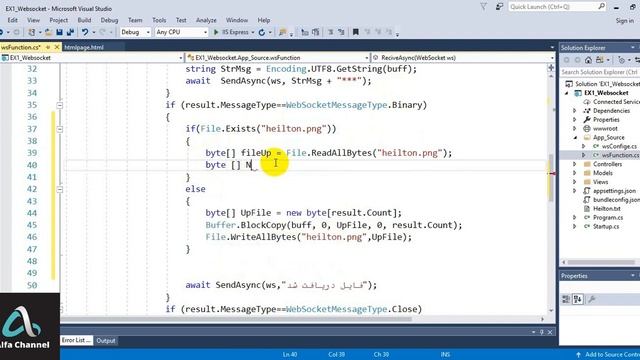Switch to the Error List tab
Image resolution: width=640 pixels, height=360 pixels.
click(76, 340)
